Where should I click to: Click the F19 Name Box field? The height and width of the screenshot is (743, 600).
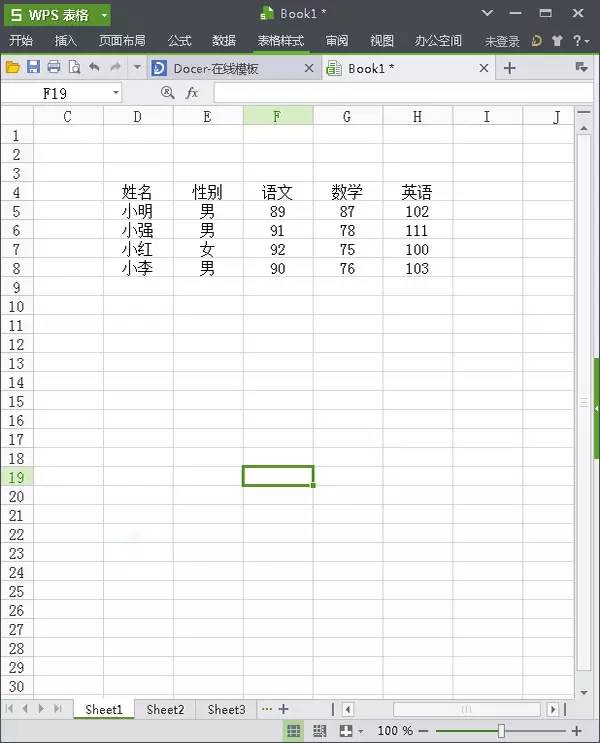[55, 93]
